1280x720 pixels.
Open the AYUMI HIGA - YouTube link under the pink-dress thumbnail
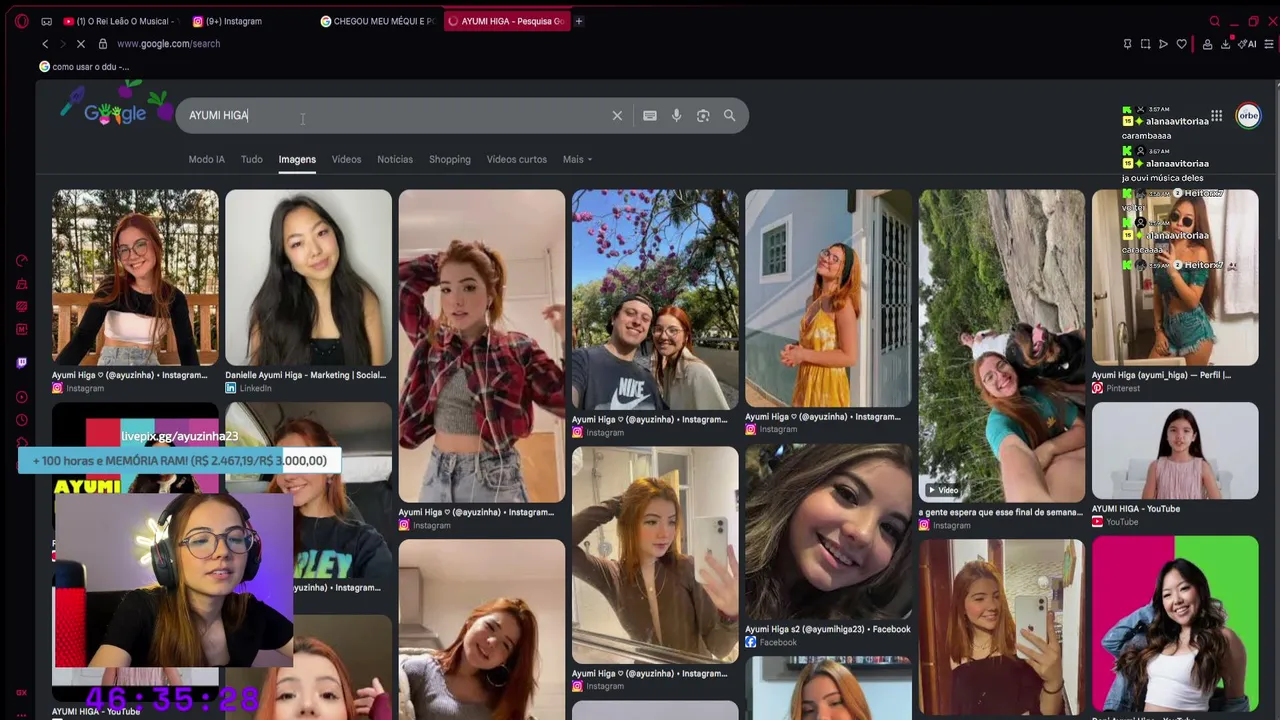click(x=1136, y=509)
